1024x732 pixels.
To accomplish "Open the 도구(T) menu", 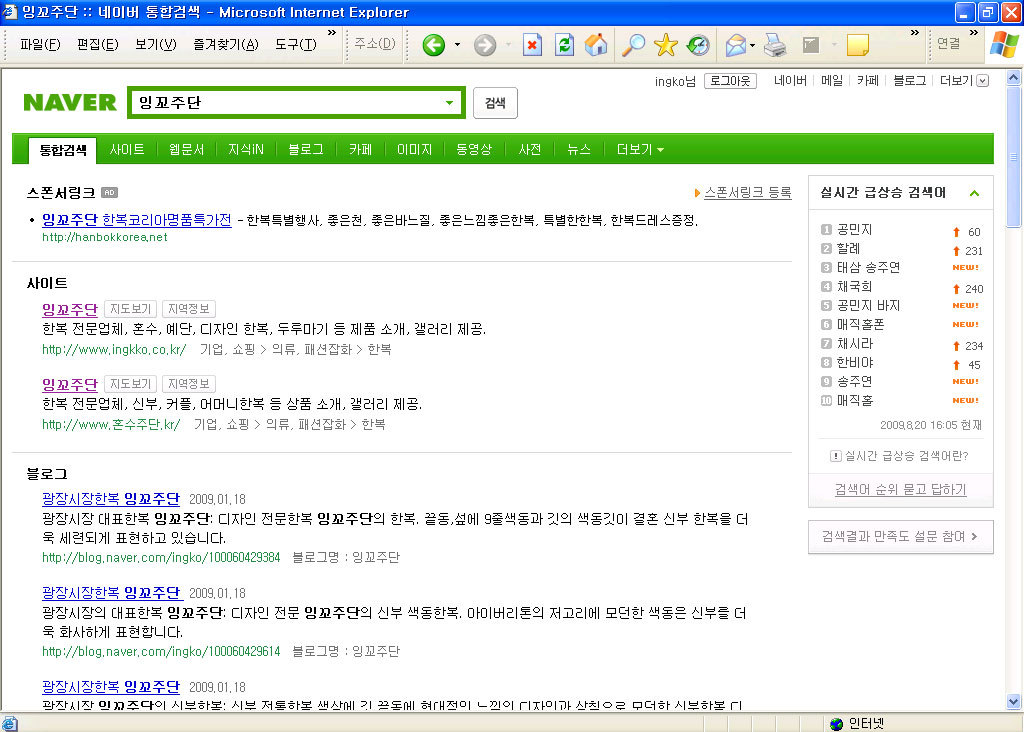I will click(x=295, y=44).
